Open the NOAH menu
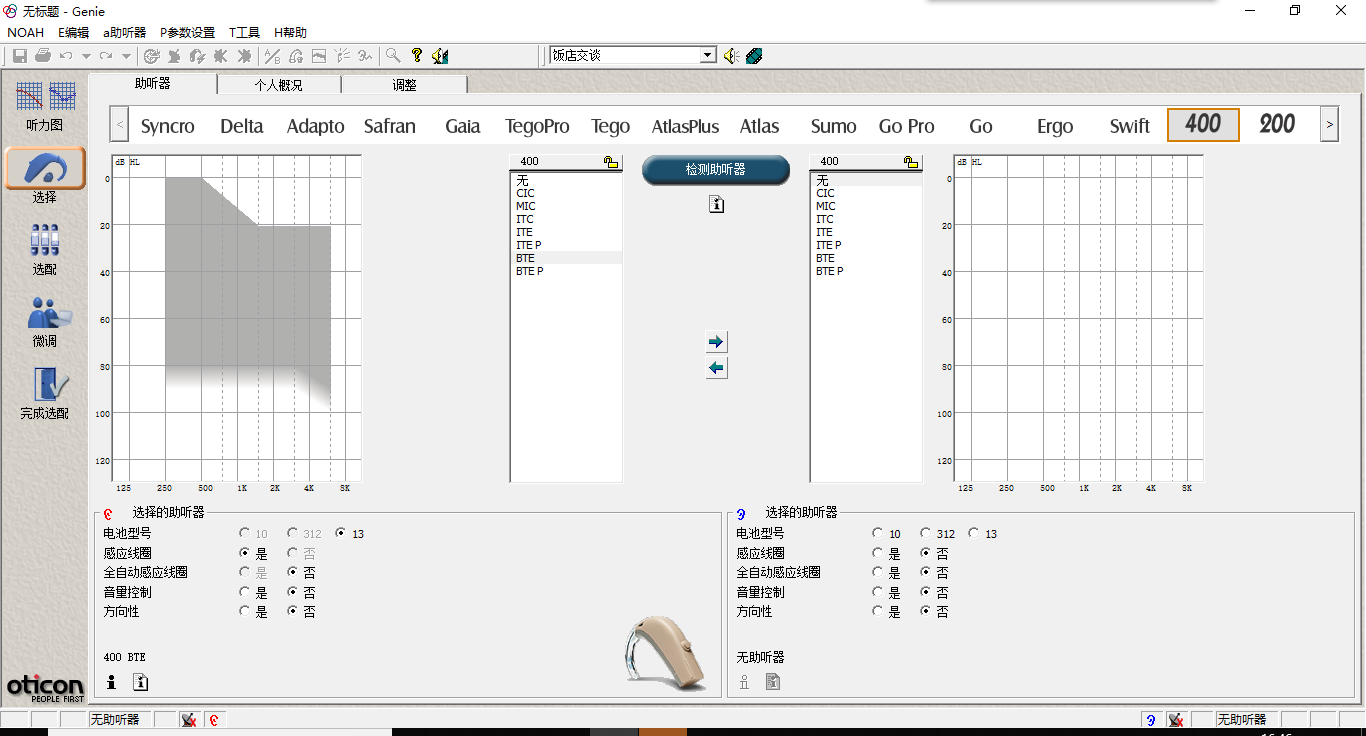The width and height of the screenshot is (1366, 736). coord(26,33)
